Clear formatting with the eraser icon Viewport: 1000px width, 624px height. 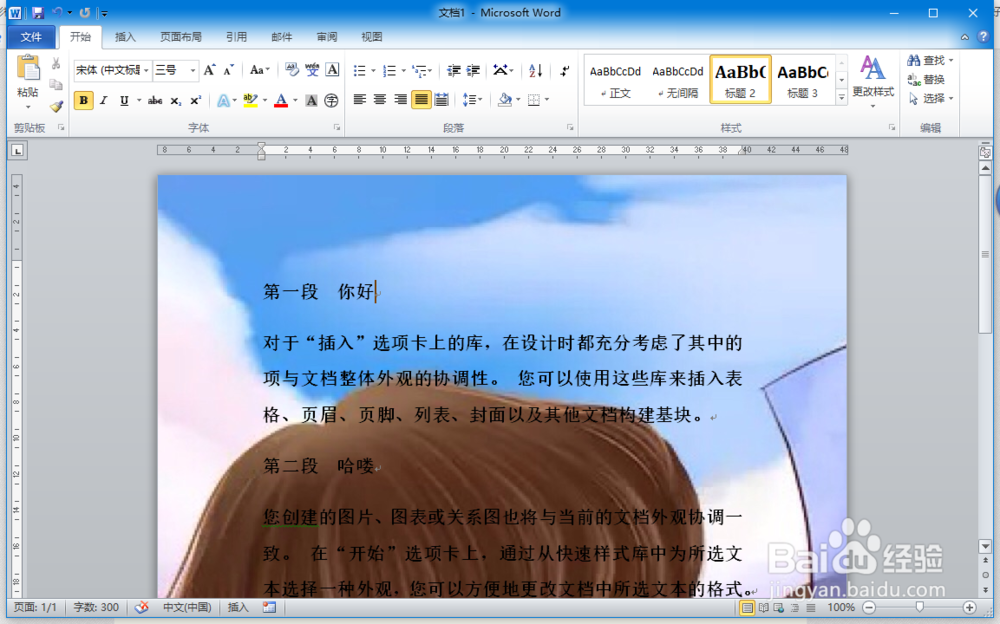291,70
